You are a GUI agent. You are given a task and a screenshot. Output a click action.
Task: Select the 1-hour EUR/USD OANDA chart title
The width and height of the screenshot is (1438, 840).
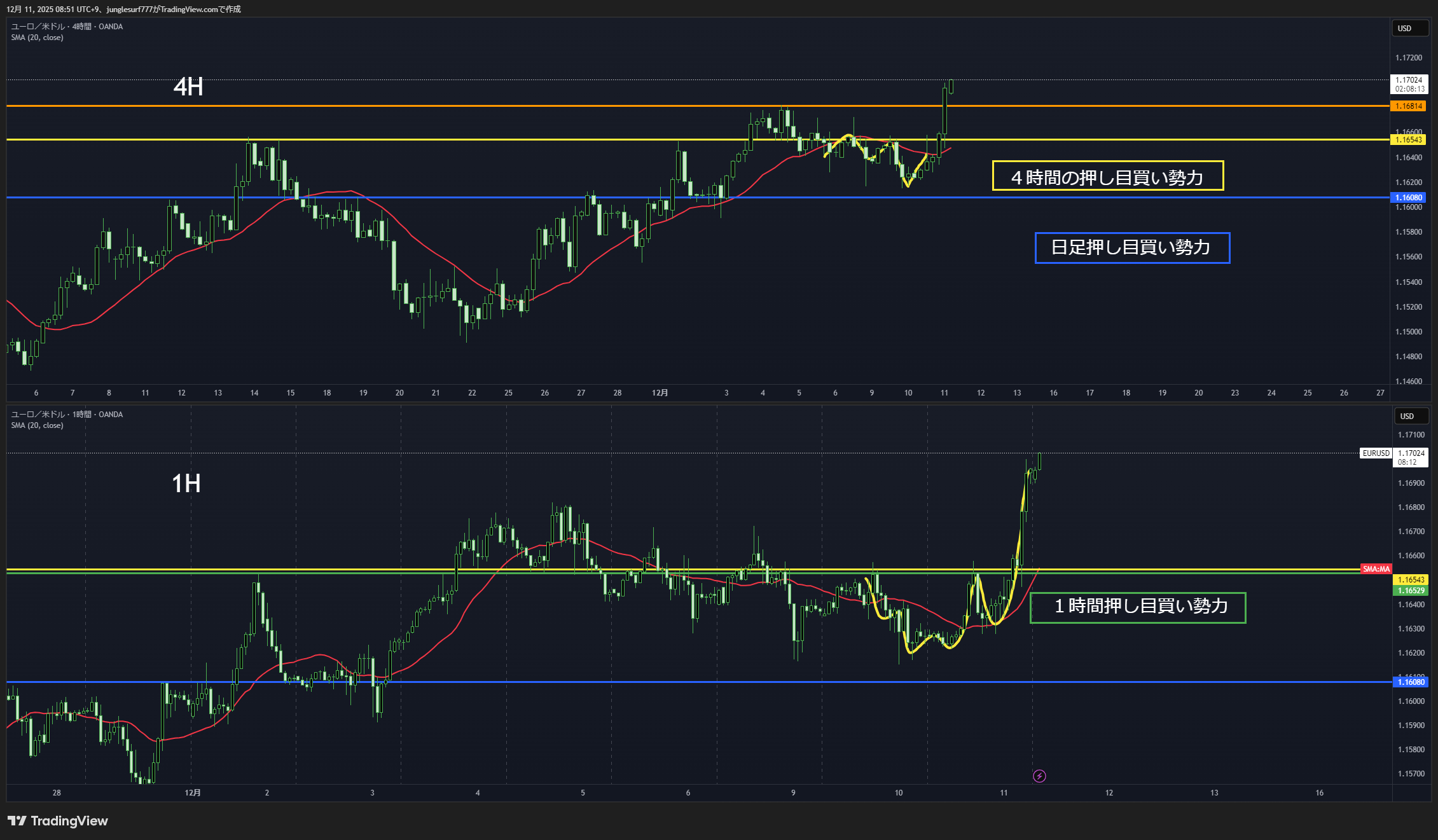pyautogui.click(x=67, y=415)
